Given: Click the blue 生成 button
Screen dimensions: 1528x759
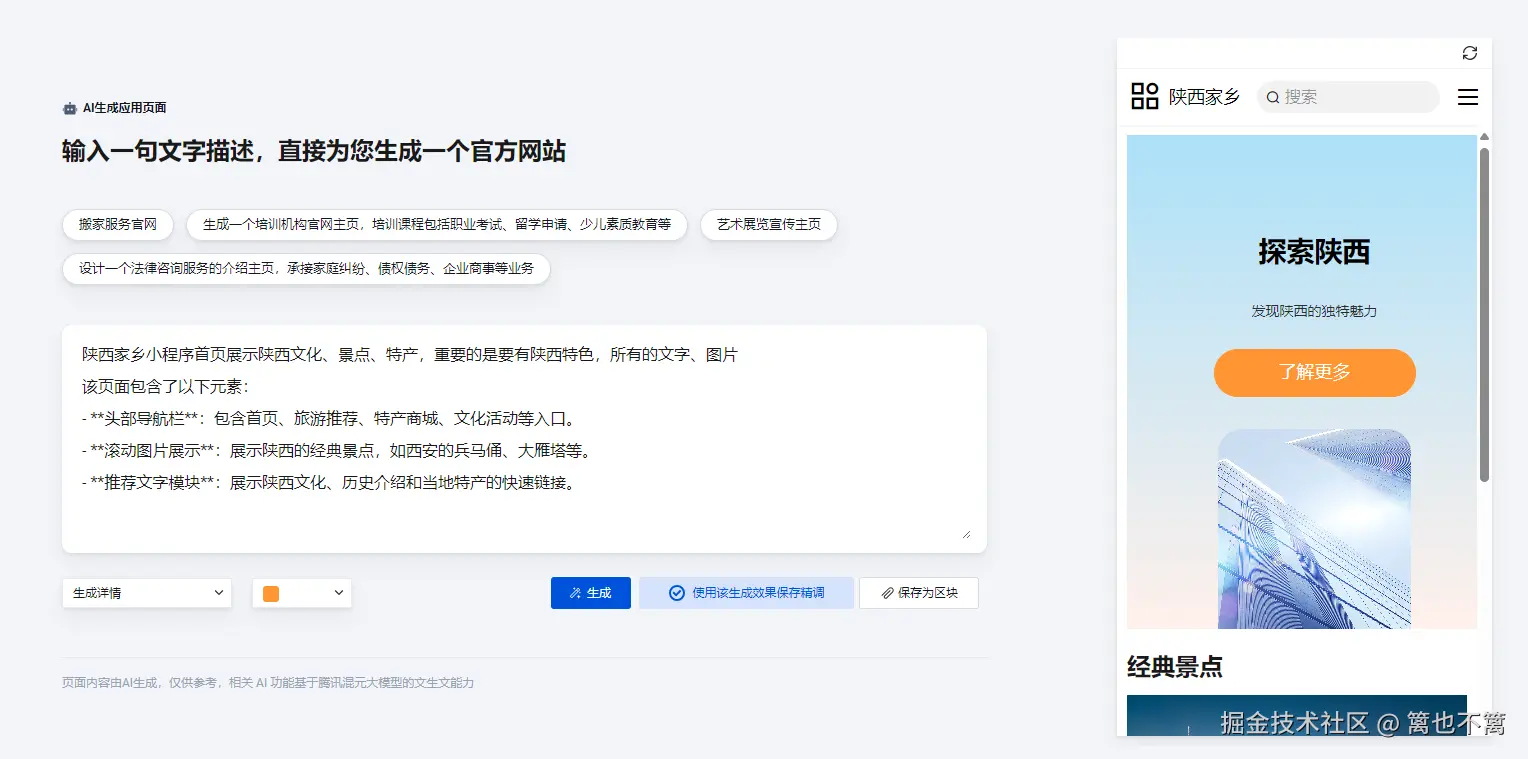Looking at the screenshot, I should point(591,593).
